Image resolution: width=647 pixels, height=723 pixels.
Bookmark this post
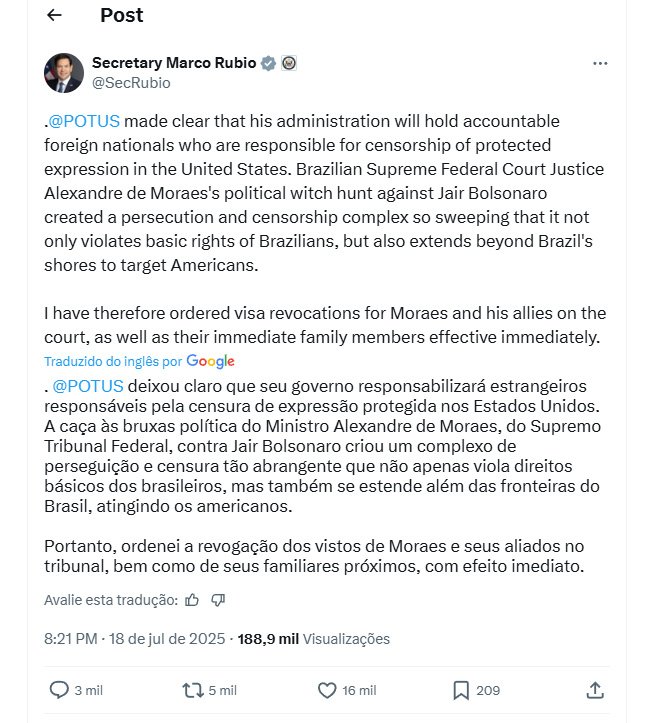[461, 690]
